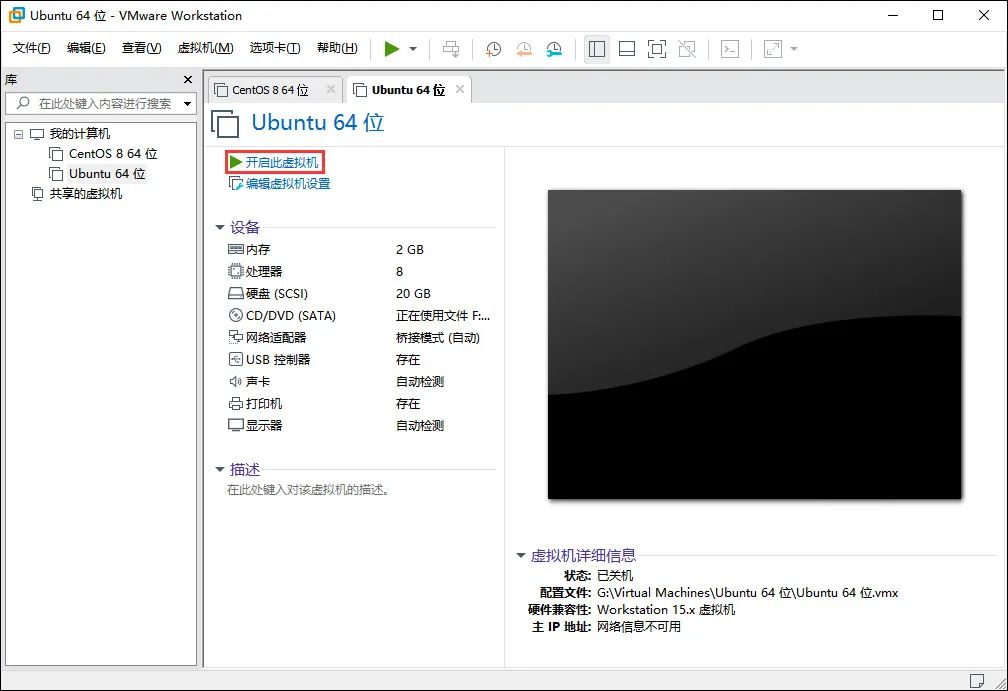Viewport: 1008px width, 691px height.
Task: Click the virtual machine screen thumbnail
Action: click(x=755, y=344)
